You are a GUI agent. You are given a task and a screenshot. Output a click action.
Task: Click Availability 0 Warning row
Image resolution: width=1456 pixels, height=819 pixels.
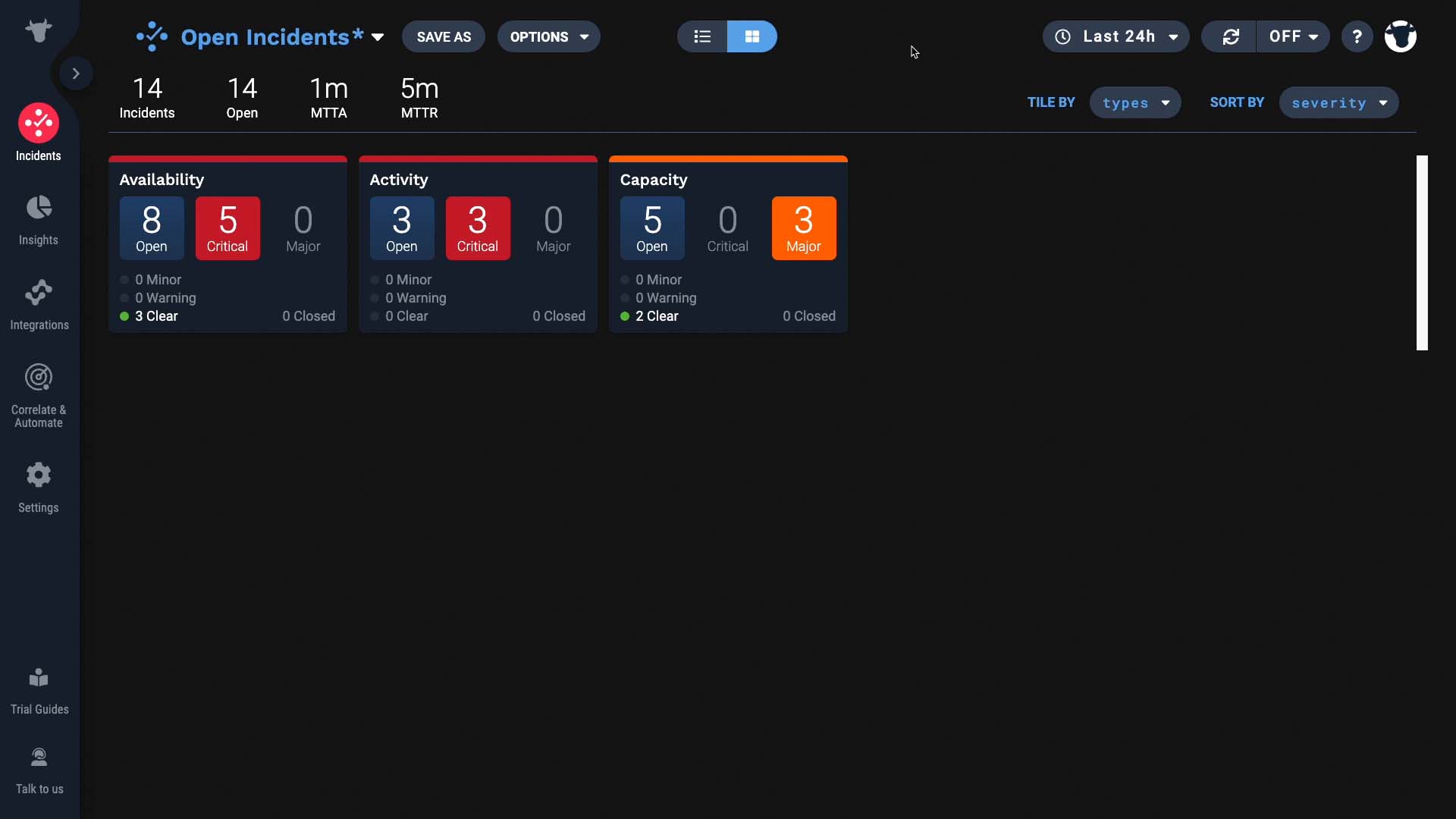158,298
